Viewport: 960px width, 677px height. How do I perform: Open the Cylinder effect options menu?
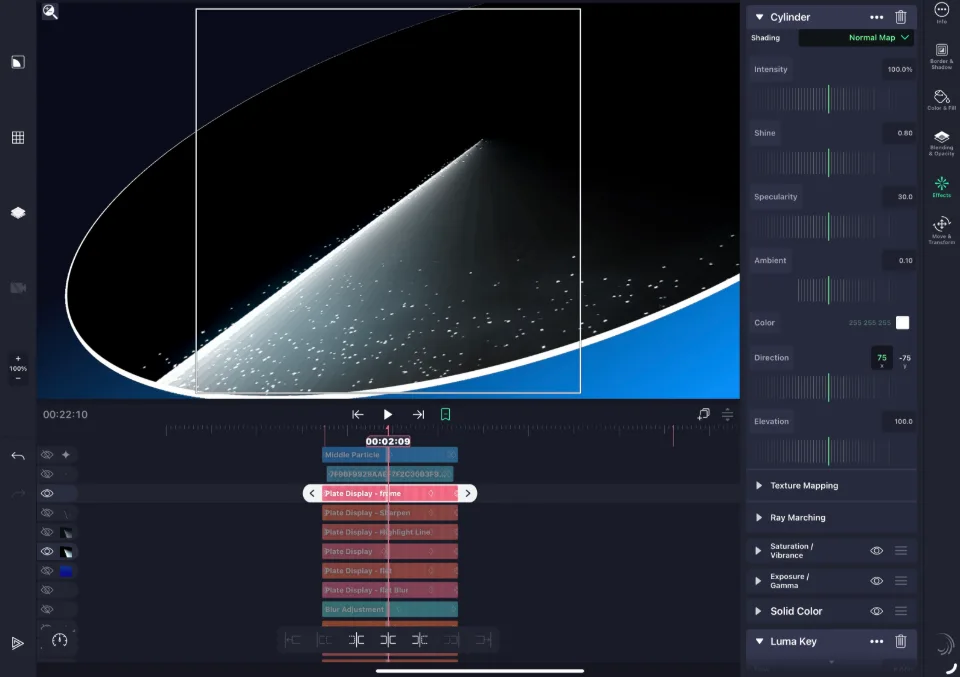coord(876,17)
